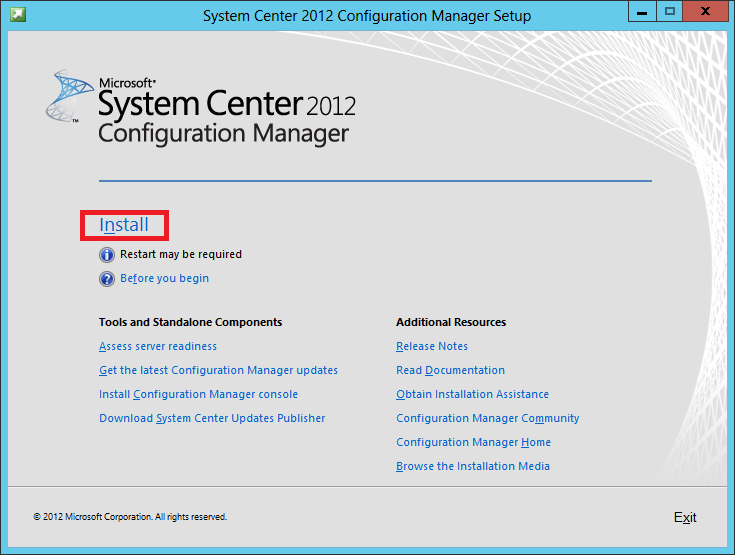Select Install Configuration Manager console
The height and width of the screenshot is (555, 735).
point(198,395)
